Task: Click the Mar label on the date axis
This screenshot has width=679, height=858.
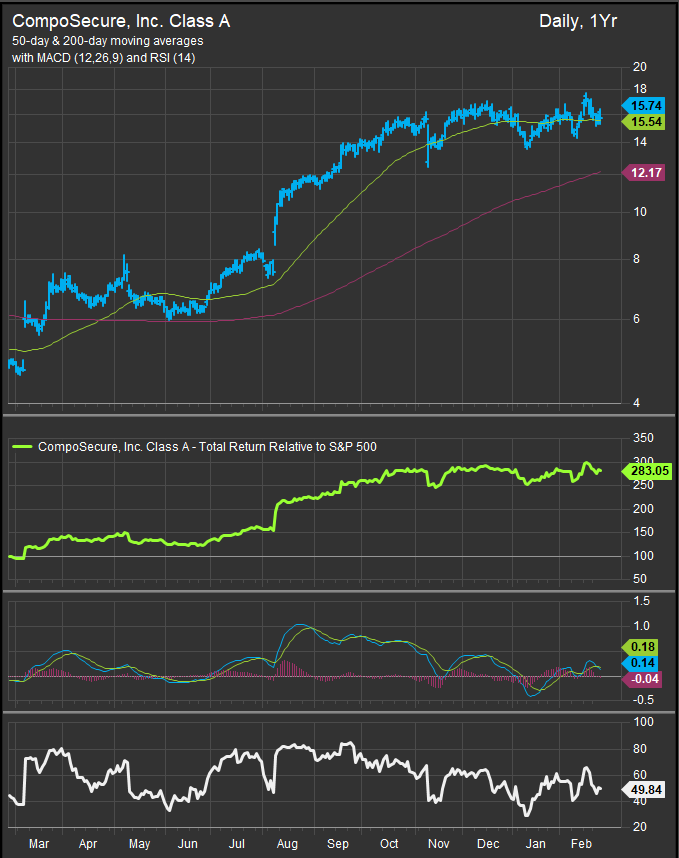Action: coord(39,844)
